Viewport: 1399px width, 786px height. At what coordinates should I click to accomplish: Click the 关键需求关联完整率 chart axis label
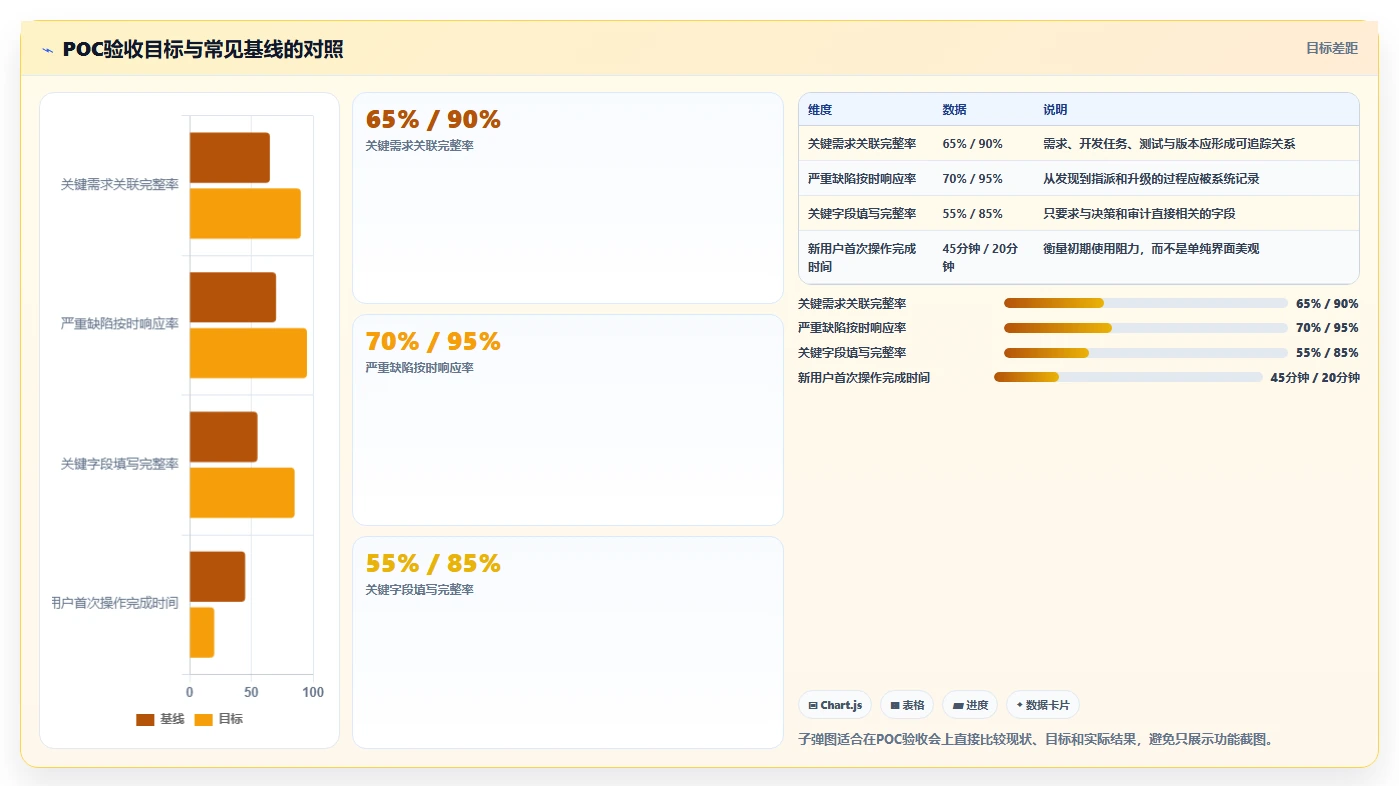119,185
